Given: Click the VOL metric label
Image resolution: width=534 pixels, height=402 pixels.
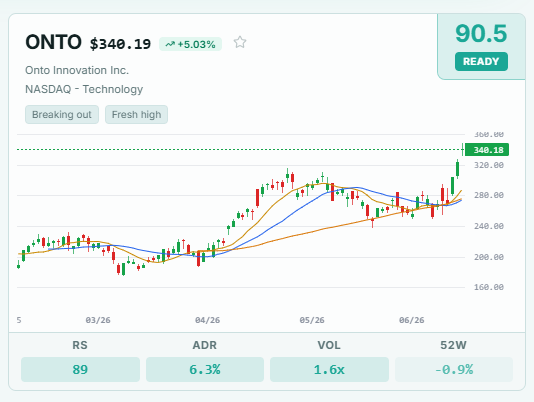Looking at the screenshot, I should (329, 345).
